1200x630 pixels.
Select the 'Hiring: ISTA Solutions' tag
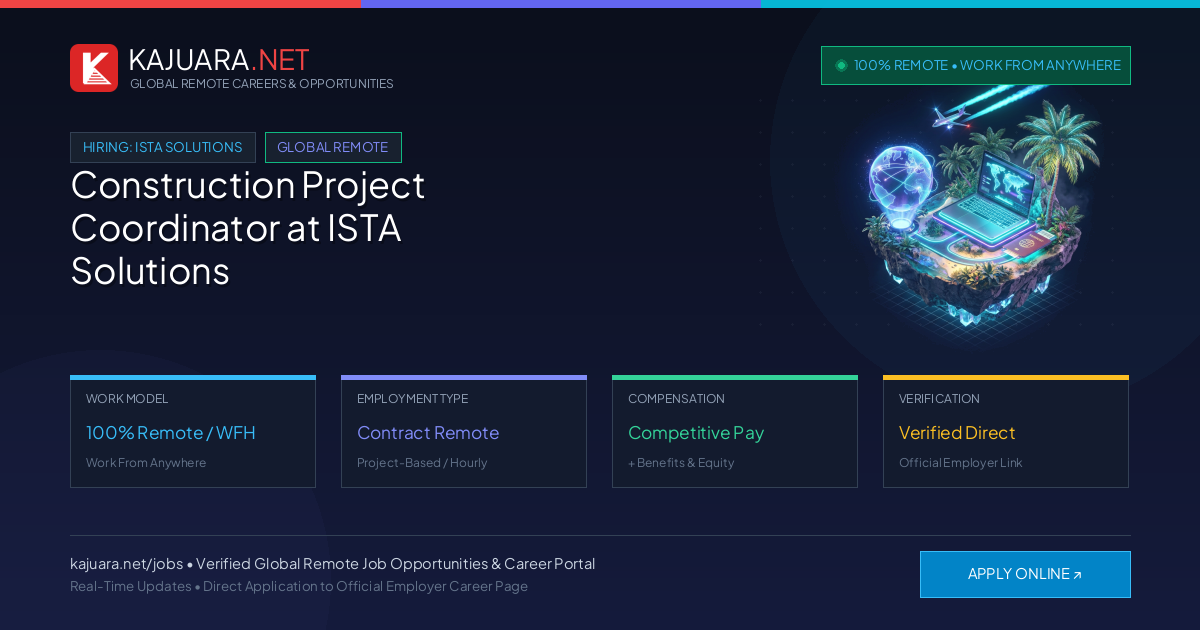click(163, 147)
